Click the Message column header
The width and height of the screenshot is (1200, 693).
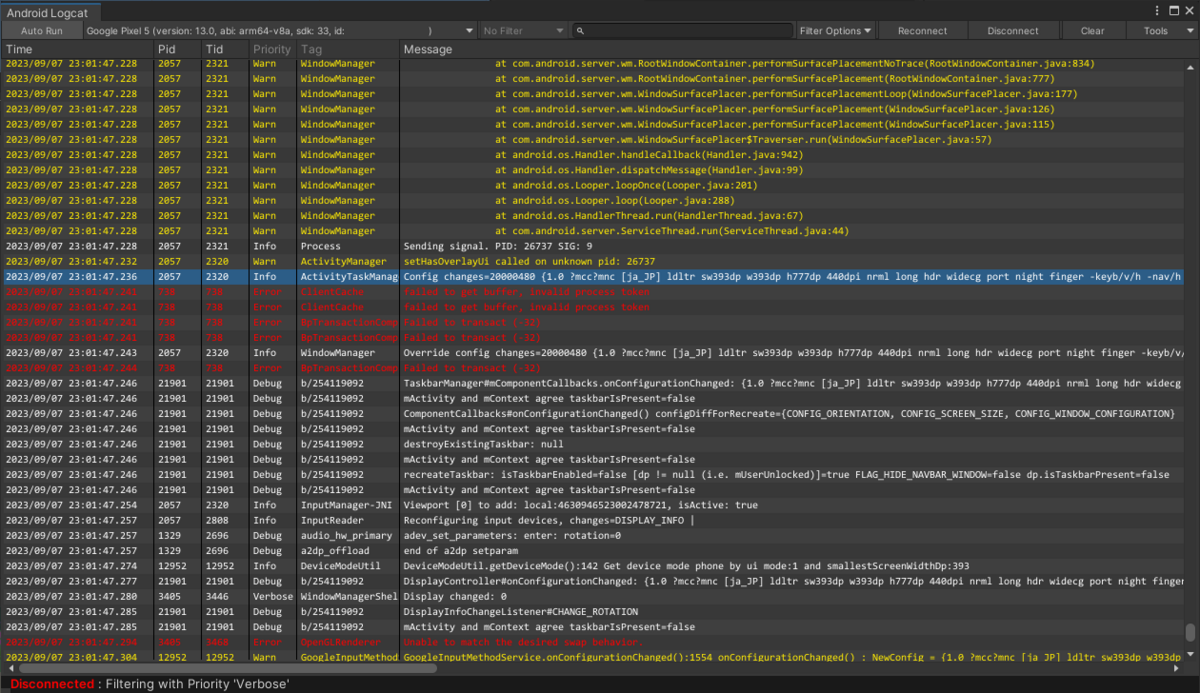click(791, 49)
